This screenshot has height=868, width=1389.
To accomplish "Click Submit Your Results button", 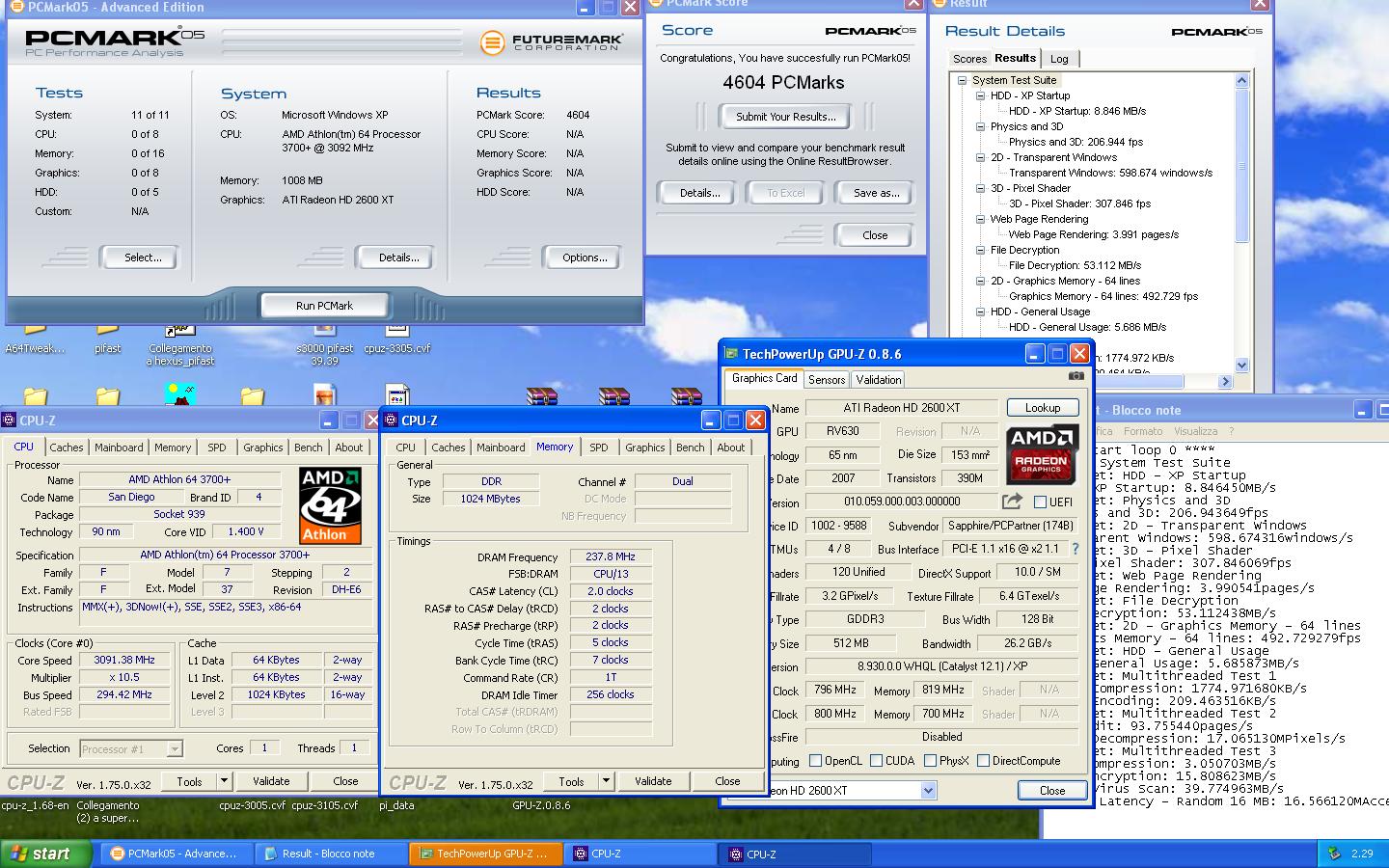I will point(785,117).
